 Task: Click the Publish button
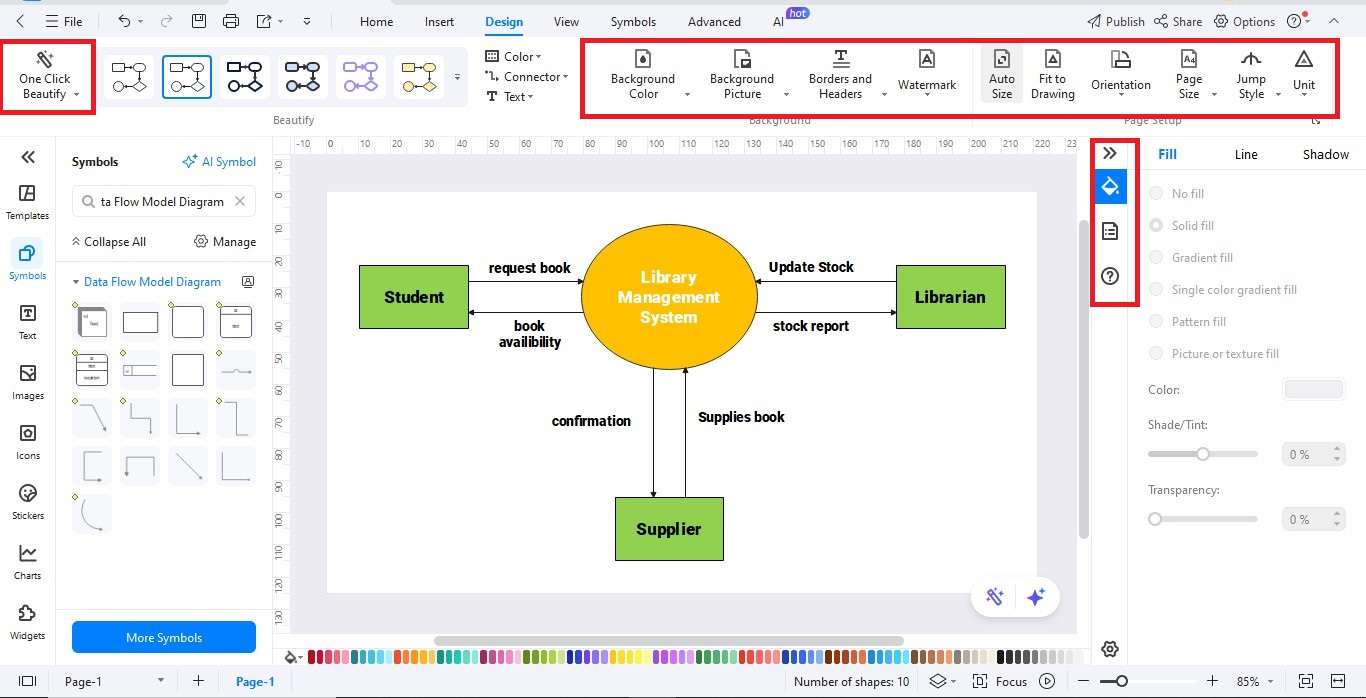[1115, 21]
